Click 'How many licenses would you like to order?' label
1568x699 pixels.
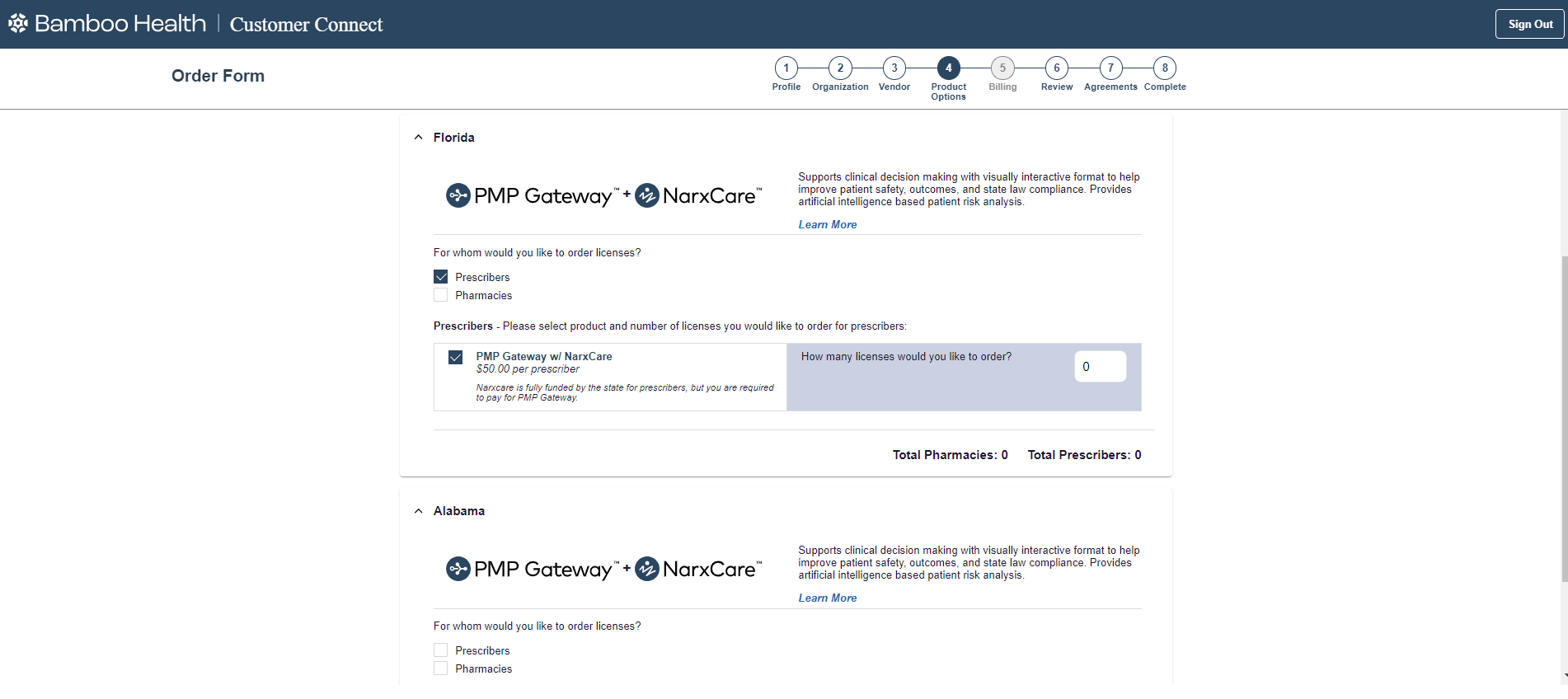(906, 357)
